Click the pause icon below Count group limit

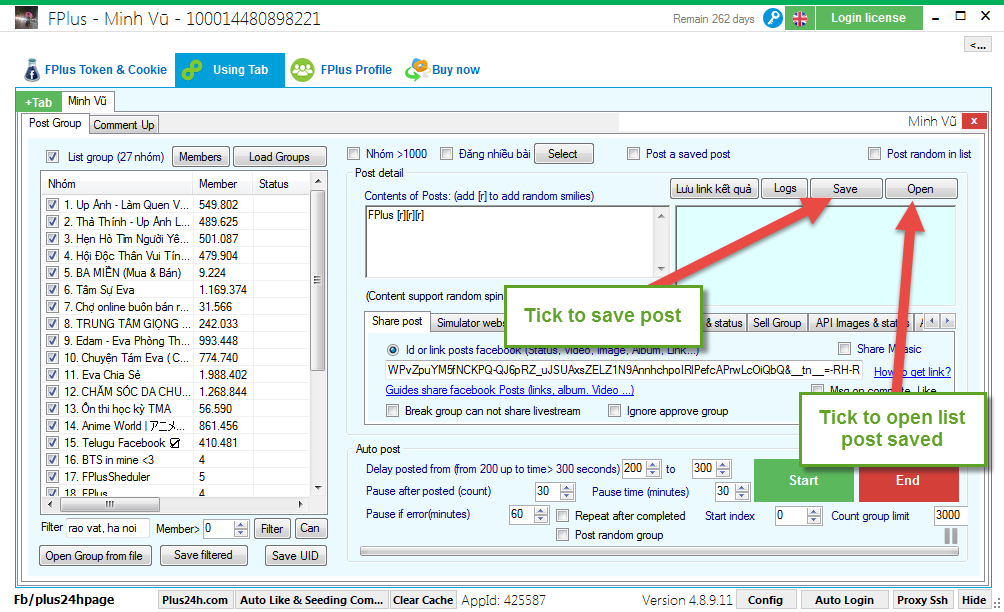pos(951,536)
